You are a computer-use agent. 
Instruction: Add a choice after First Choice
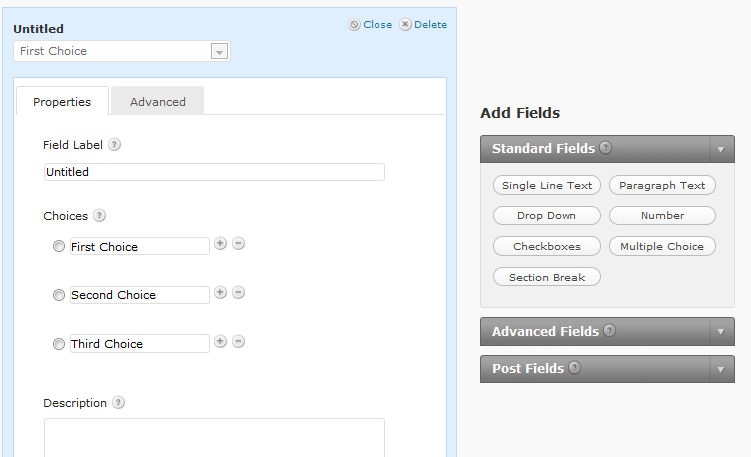pyautogui.click(x=220, y=243)
